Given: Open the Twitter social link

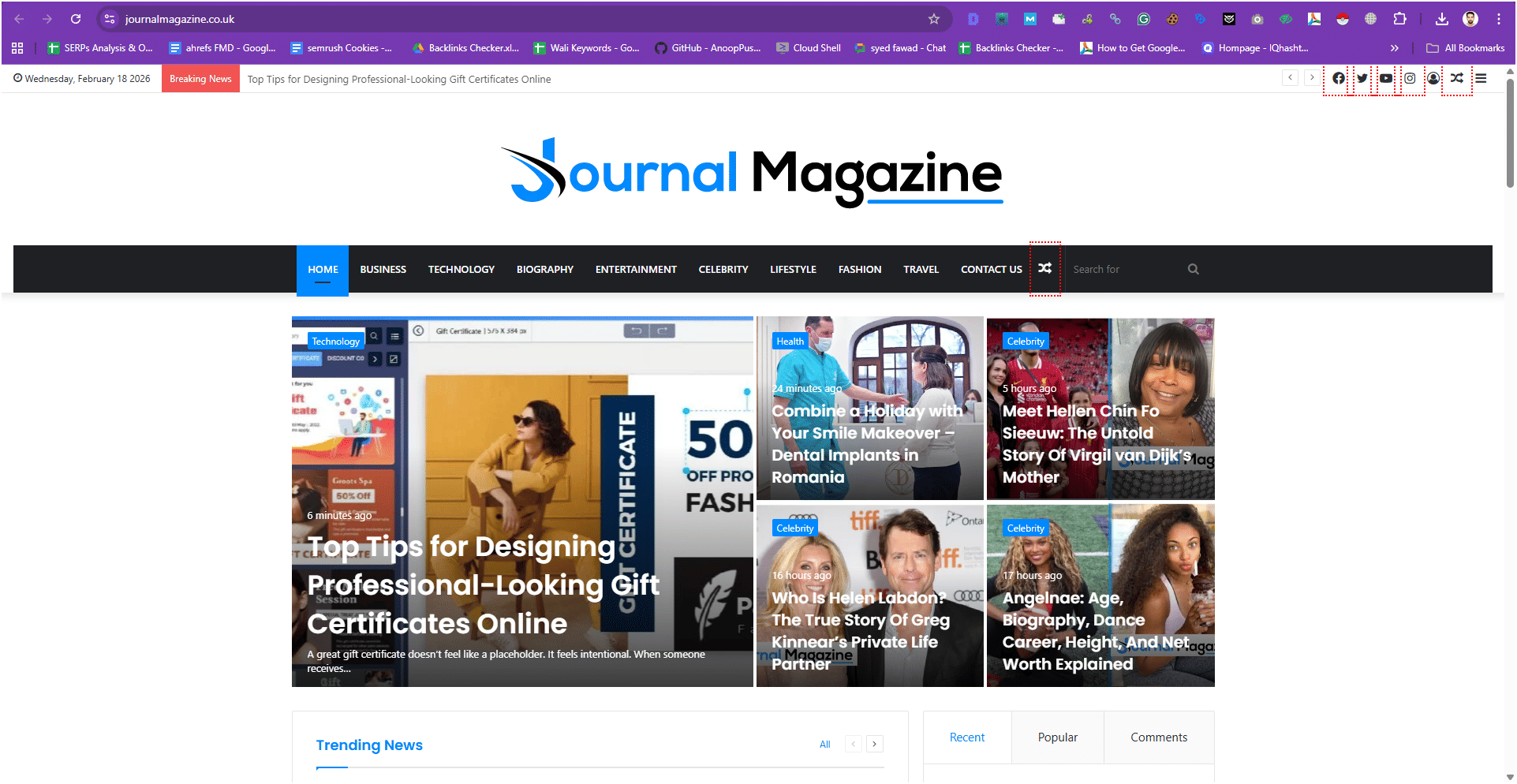Looking at the screenshot, I should tap(1362, 78).
